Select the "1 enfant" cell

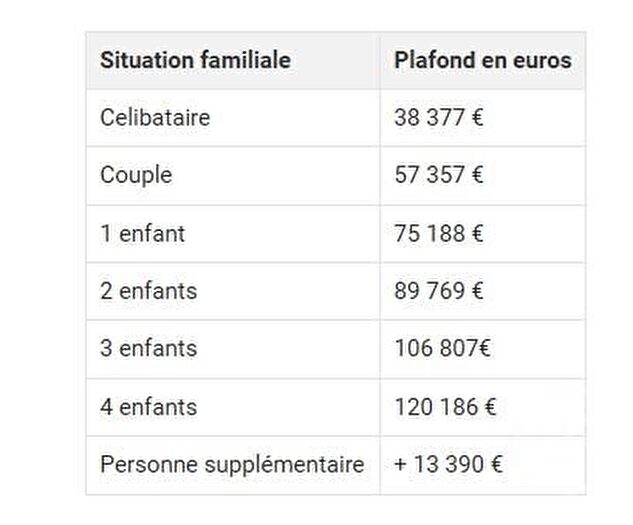142,233
